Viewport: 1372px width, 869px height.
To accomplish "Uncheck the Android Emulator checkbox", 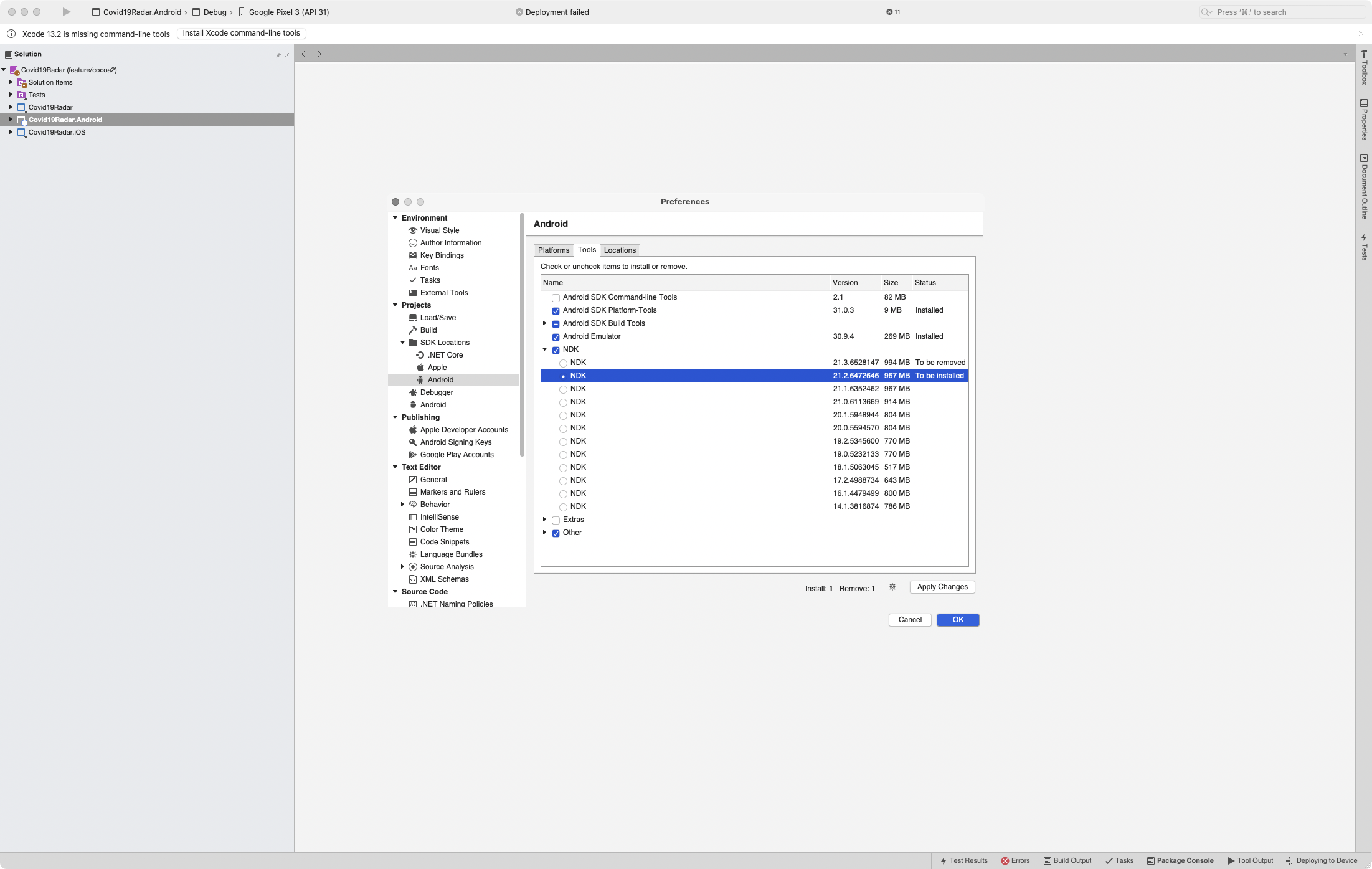I will [x=556, y=337].
